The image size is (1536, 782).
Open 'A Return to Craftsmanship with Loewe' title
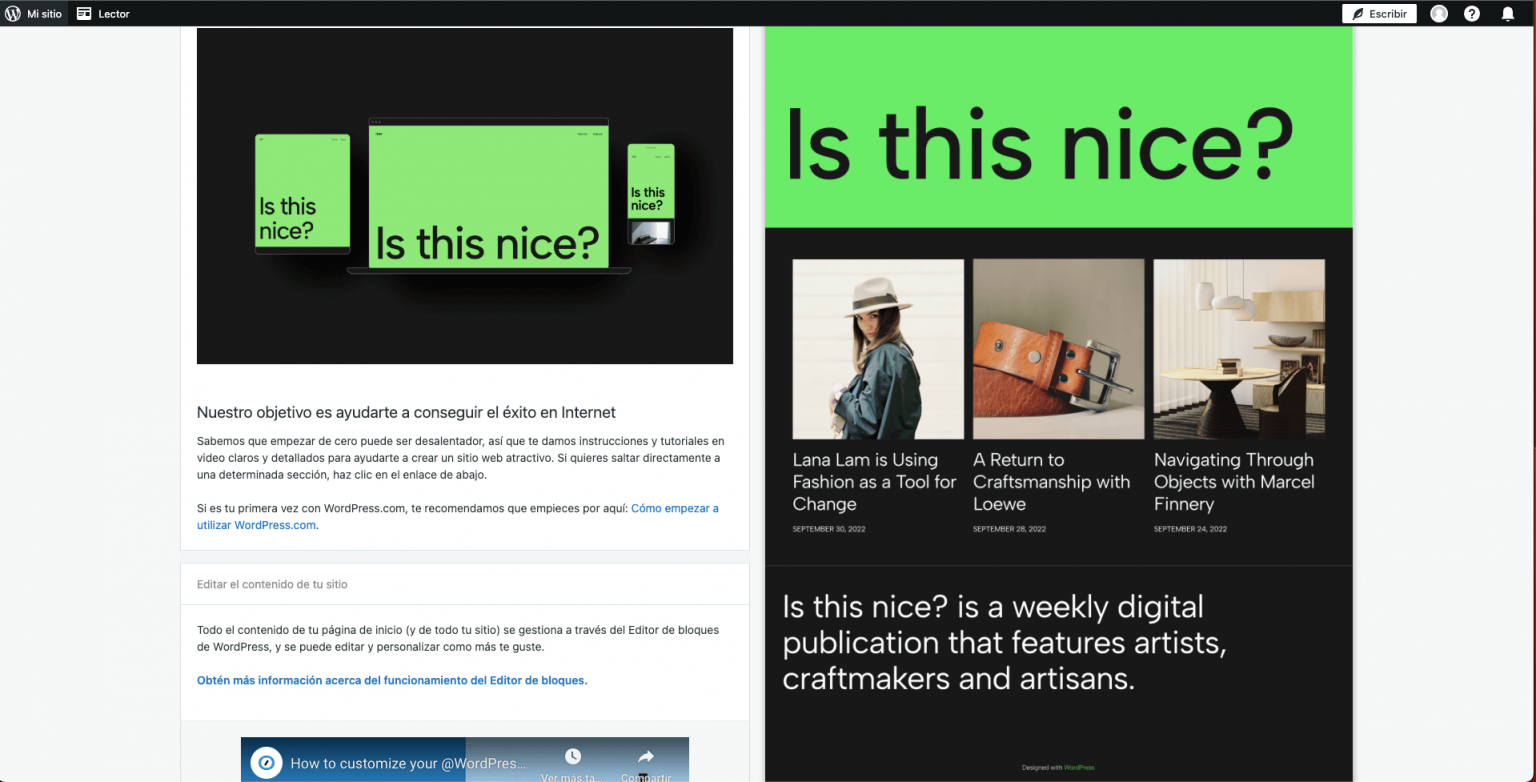tap(1052, 482)
